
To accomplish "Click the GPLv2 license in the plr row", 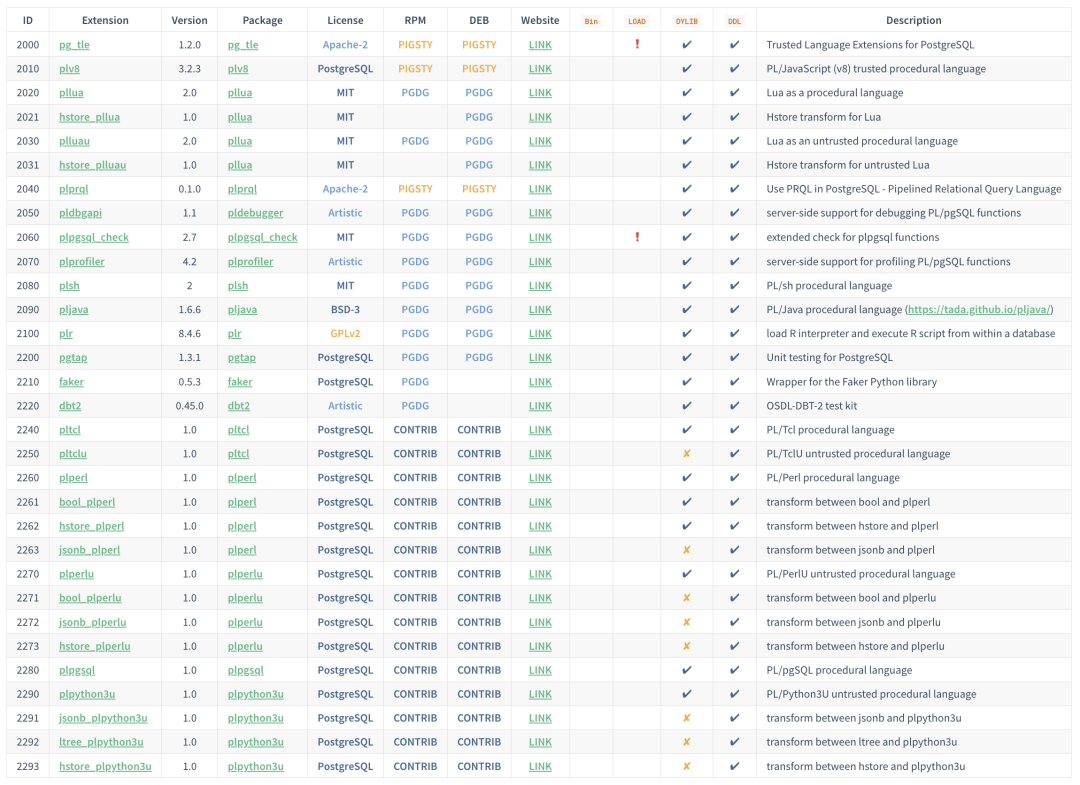I will [345, 333].
